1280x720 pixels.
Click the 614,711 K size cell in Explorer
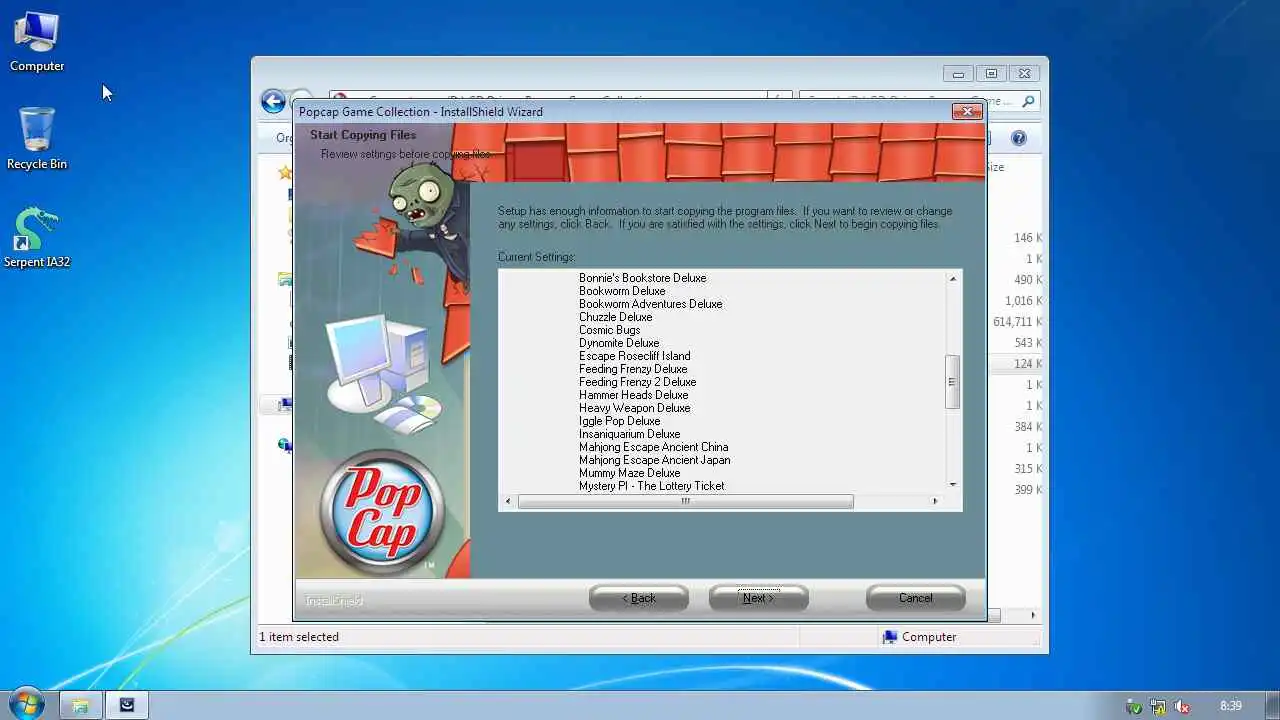tap(1017, 322)
